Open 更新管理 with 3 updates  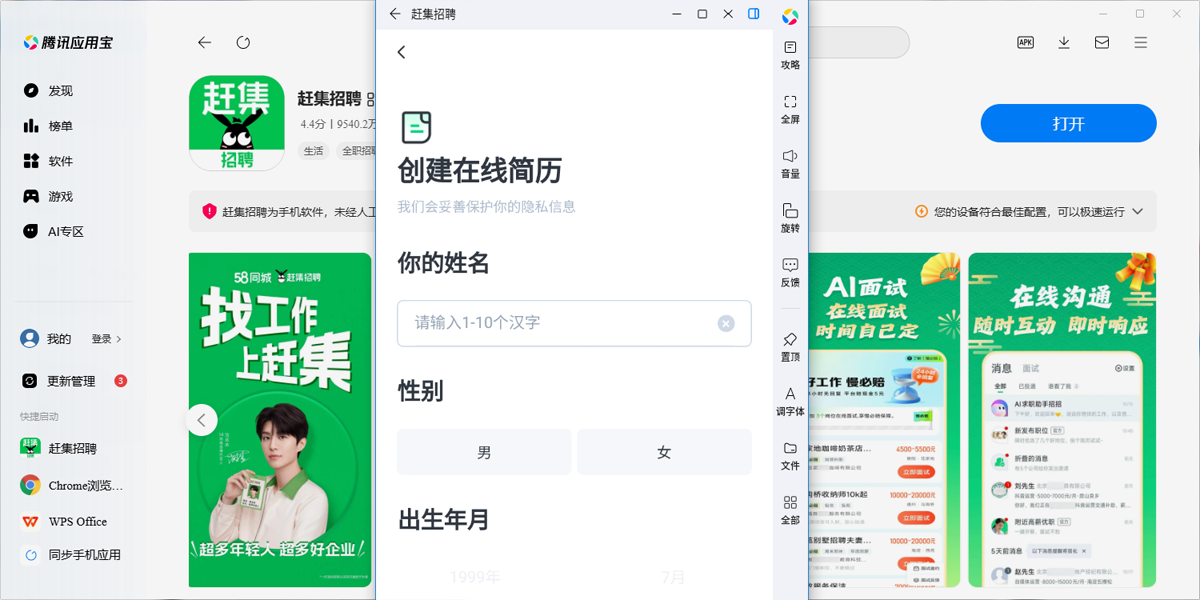(x=73, y=381)
